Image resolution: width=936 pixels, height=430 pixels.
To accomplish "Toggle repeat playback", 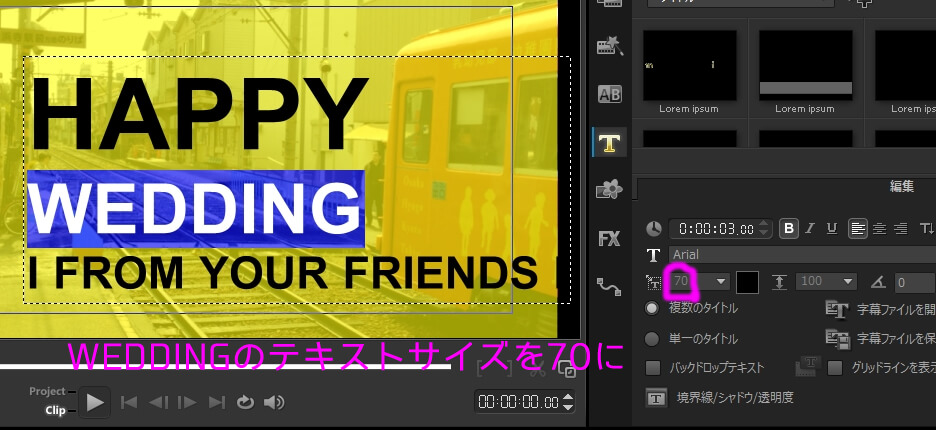I will click(245, 403).
